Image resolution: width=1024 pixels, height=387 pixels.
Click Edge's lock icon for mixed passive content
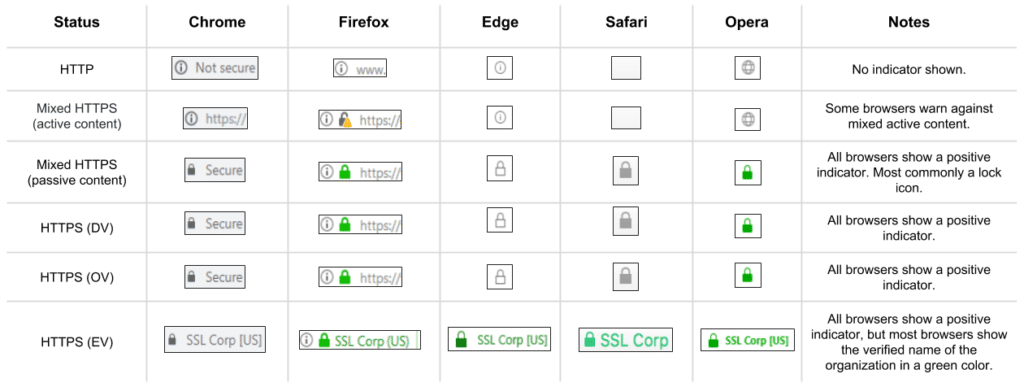(x=500, y=169)
